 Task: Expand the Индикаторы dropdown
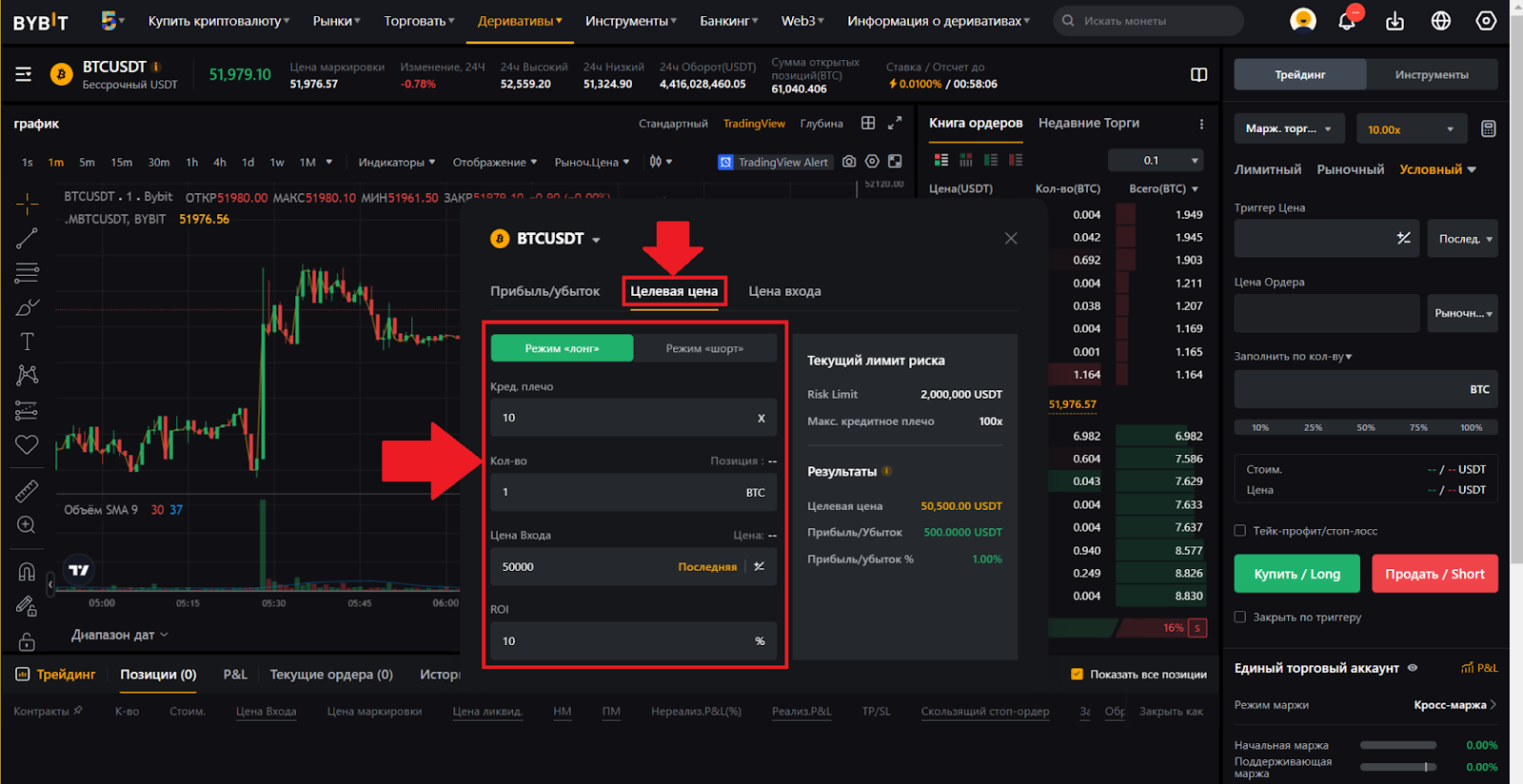[396, 163]
